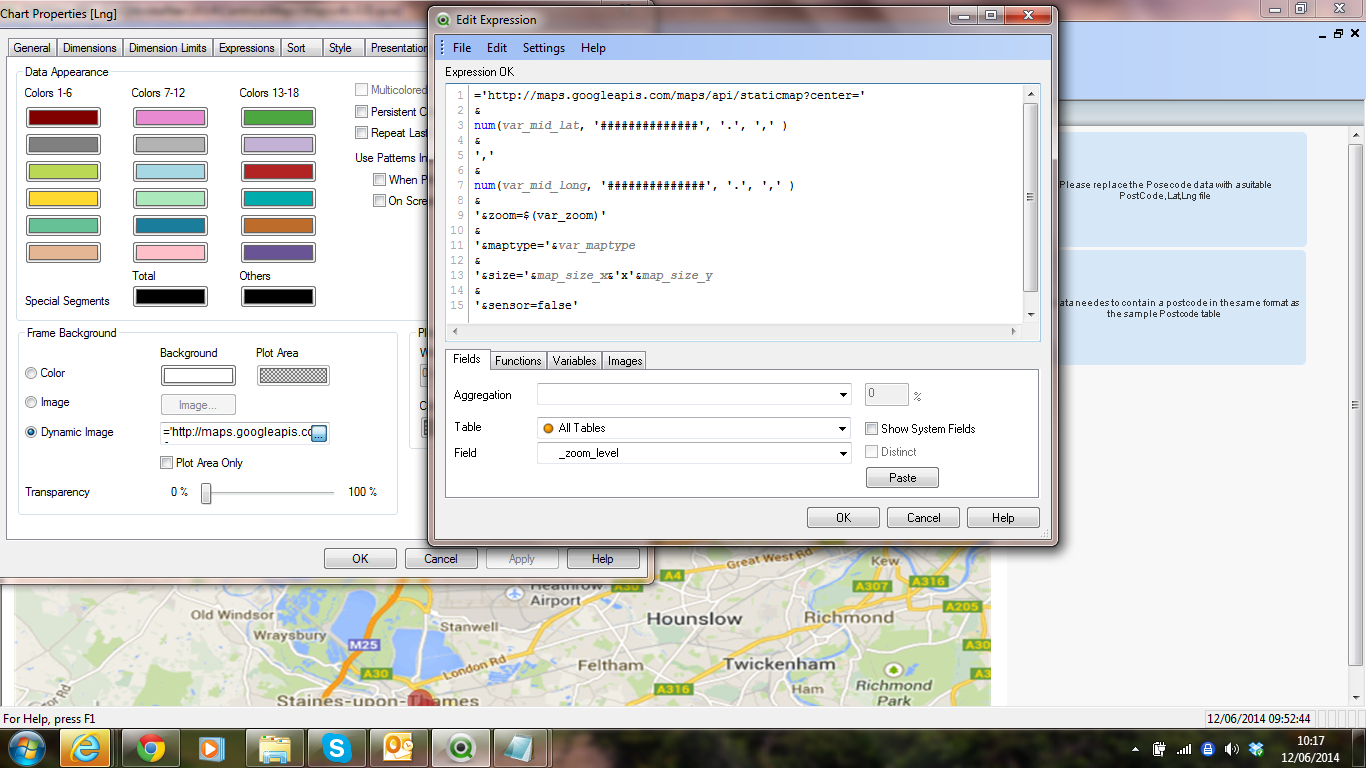
Task: Select the dark red color swatch in Colors 1-6
Action: pos(63,118)
